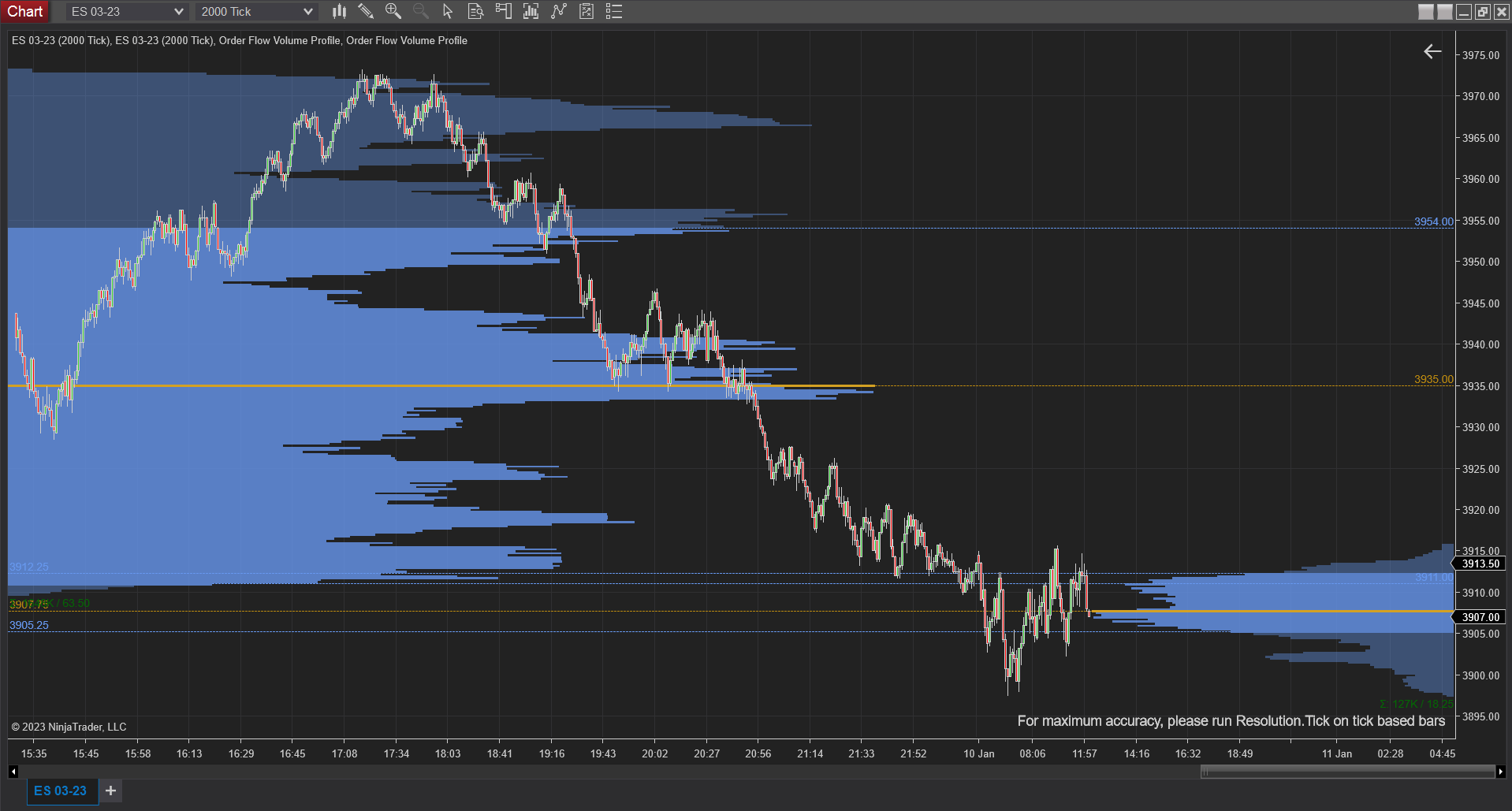Select the cursor pointer tool
Image resolution: width=1512 pixels, height=811 pixels.
point(448,11)
